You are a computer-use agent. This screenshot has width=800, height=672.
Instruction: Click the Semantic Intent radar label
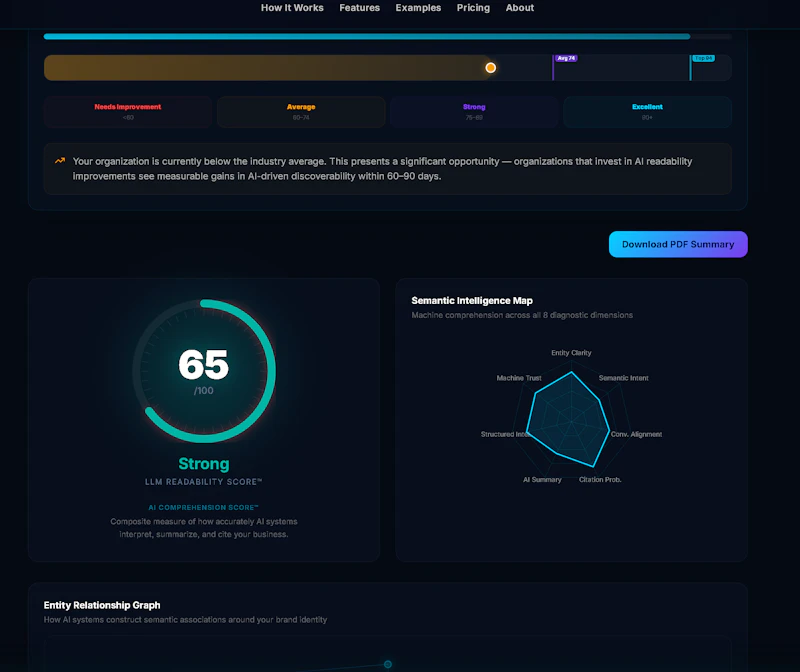coord(623,378)
